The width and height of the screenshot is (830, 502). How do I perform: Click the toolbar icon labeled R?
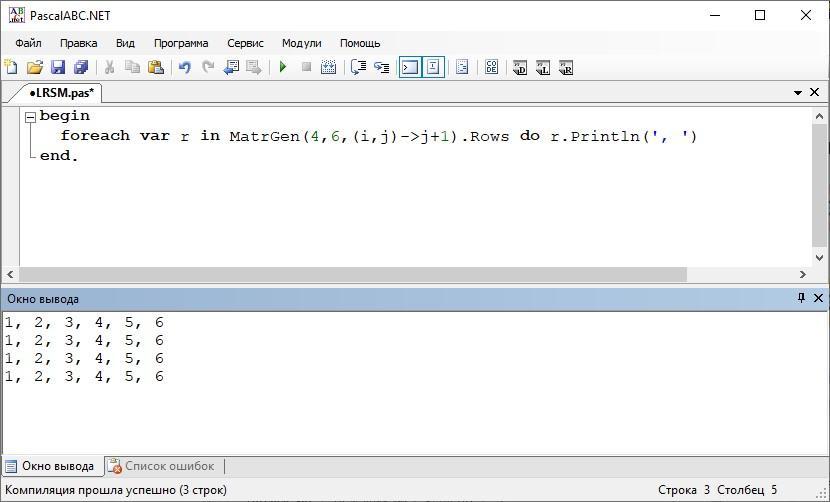(566, 68)
